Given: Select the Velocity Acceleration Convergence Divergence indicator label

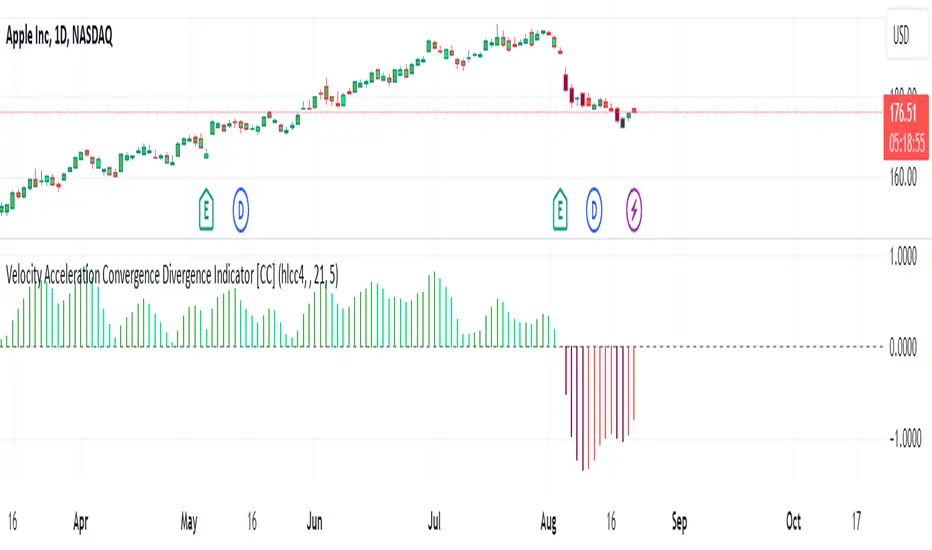Looking at the screenshot, I should click(x=172, y=281).
